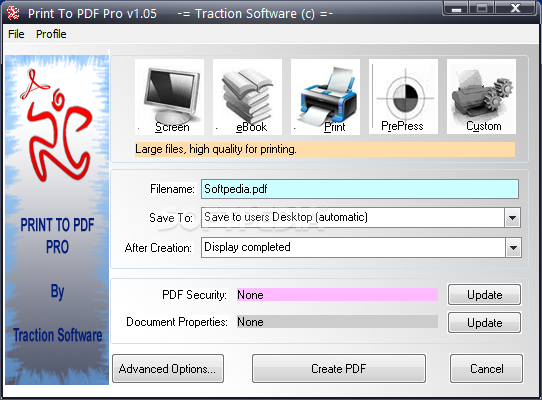The height and width of the screenshot is (400, 542).
Task: Click the app icon in the title bar
Action: point(13,13)
